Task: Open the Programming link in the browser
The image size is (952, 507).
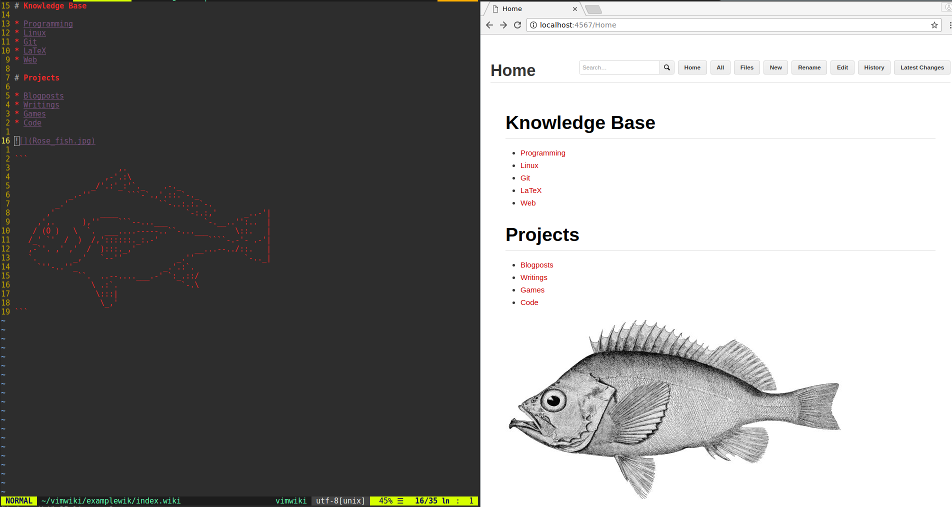Action: click(542, 153)
